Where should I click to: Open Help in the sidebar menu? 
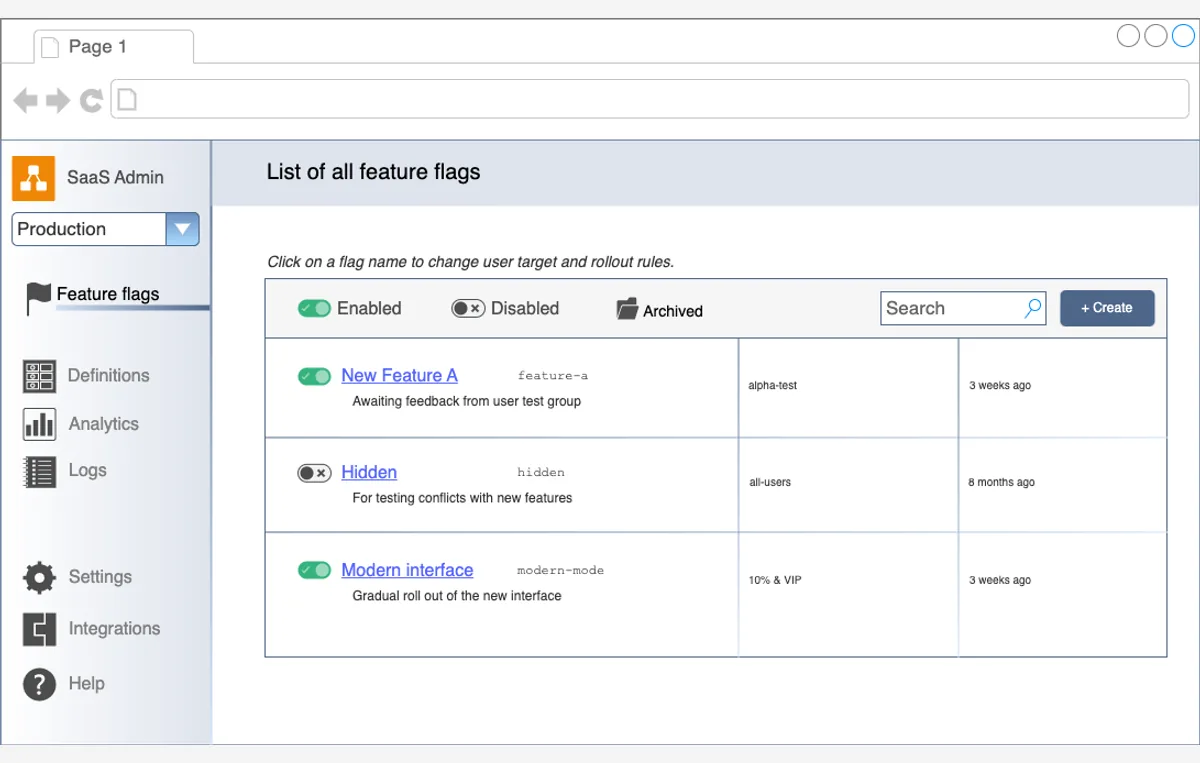coord(86,684)
